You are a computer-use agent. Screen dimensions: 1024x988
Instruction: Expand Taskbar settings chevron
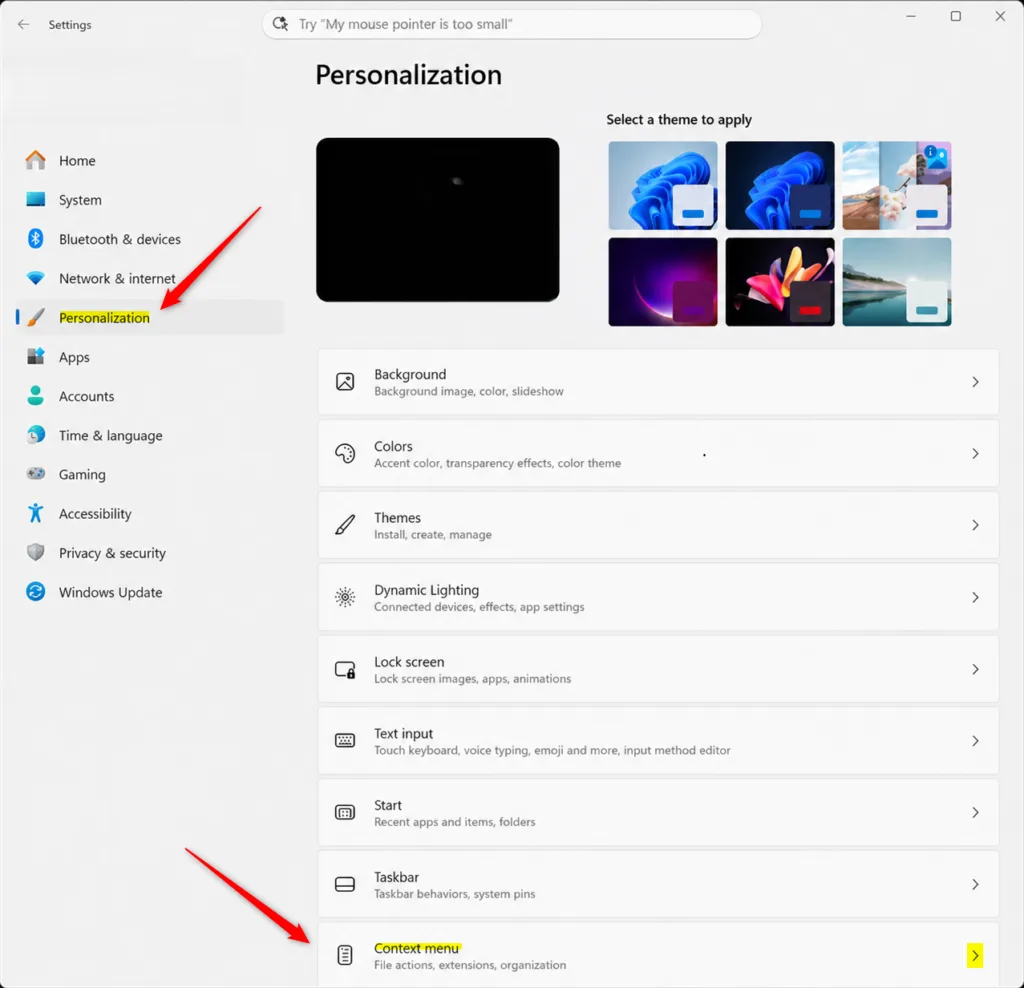[975, 884]
